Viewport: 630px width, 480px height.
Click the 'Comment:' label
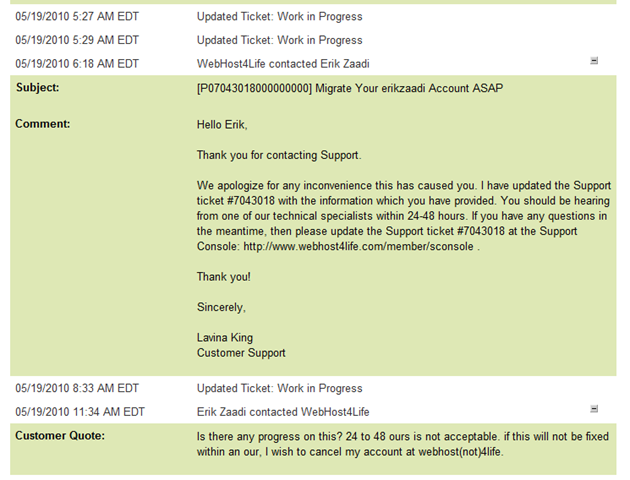[43, 124]
